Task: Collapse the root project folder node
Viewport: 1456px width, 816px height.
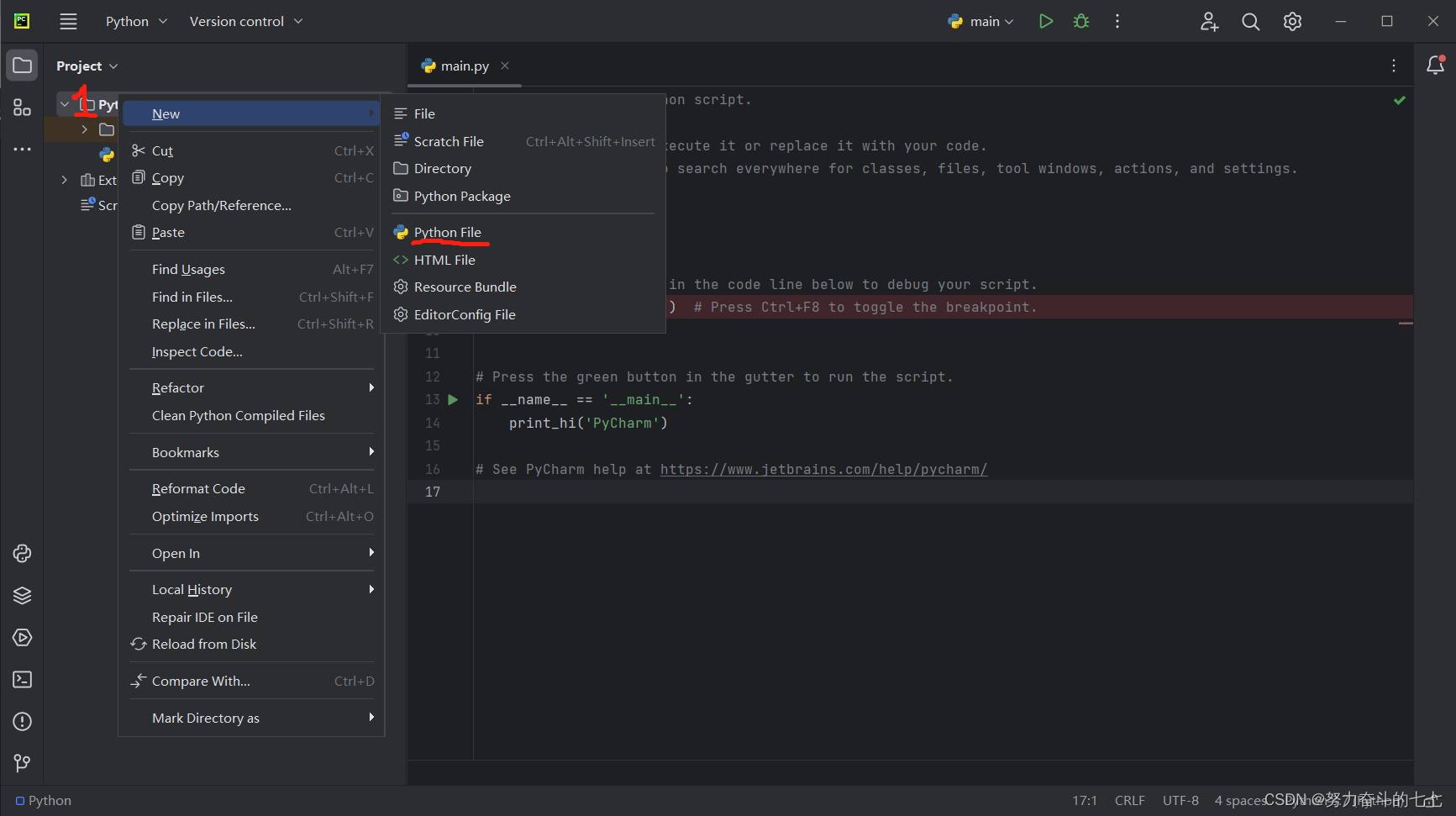Action: [65, 104]
